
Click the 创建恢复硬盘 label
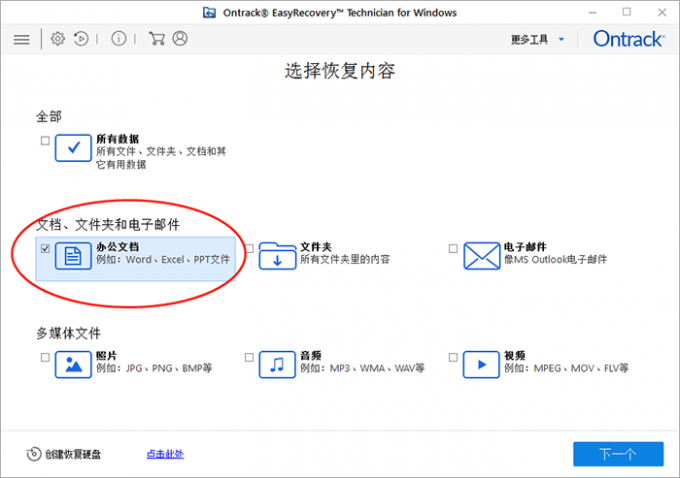point(73,454)
